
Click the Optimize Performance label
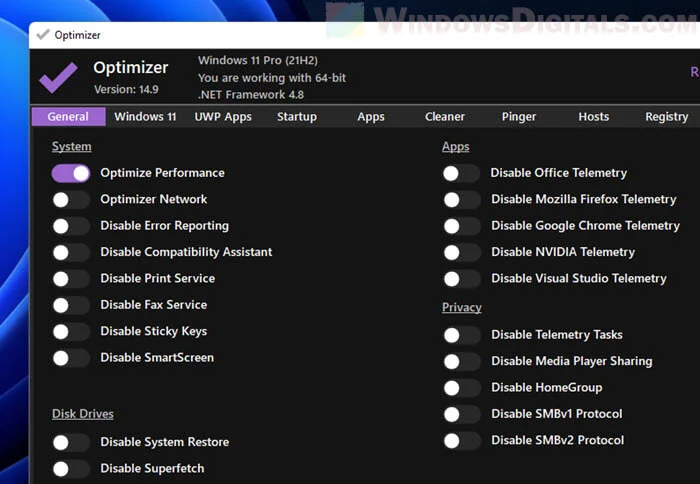pyautogui.click(x=162, y=173)
